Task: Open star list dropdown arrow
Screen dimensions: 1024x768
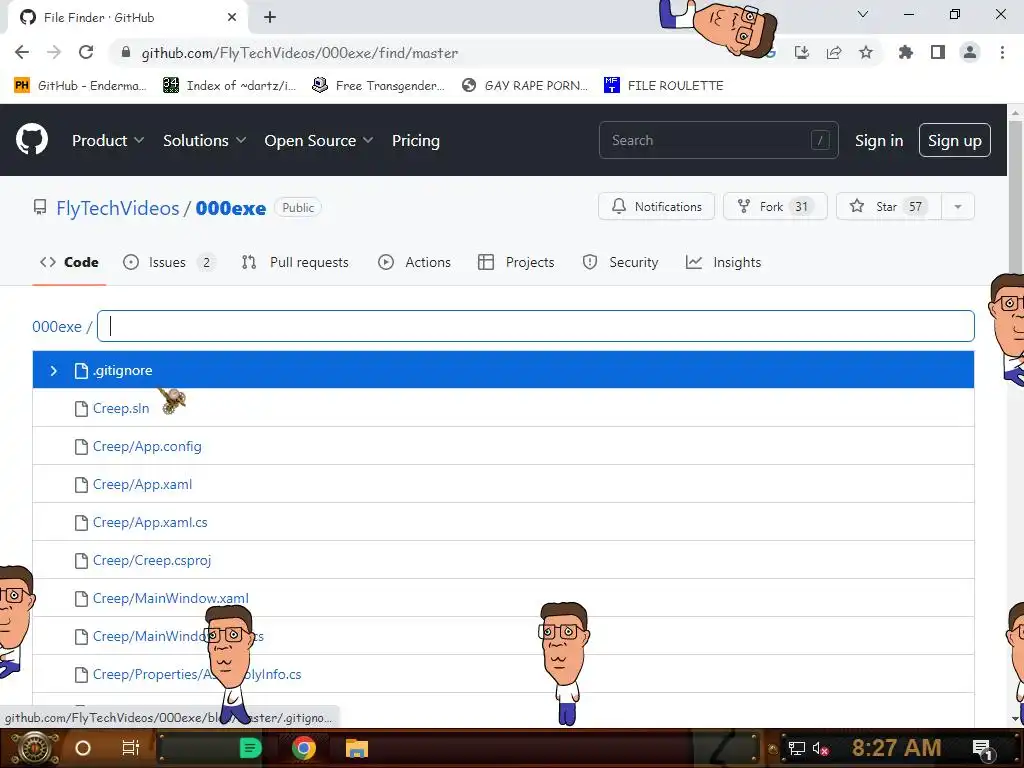Action: tap(958, 206)
